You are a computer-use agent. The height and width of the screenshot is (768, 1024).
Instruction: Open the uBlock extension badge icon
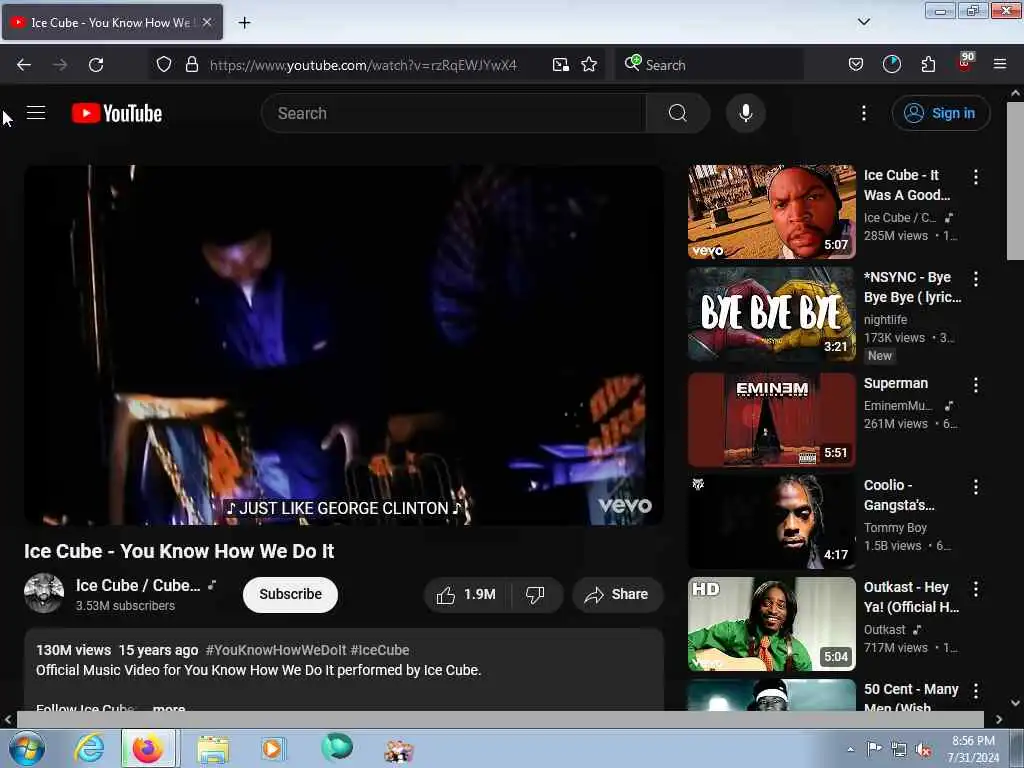point(965,63)
